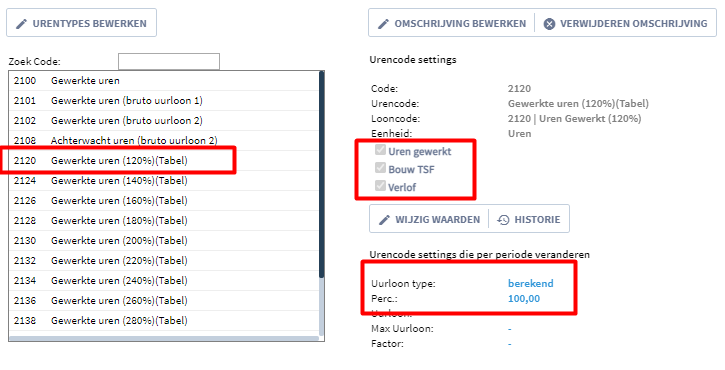Click the clock icon beside Historie

click(x=503, y=220)
